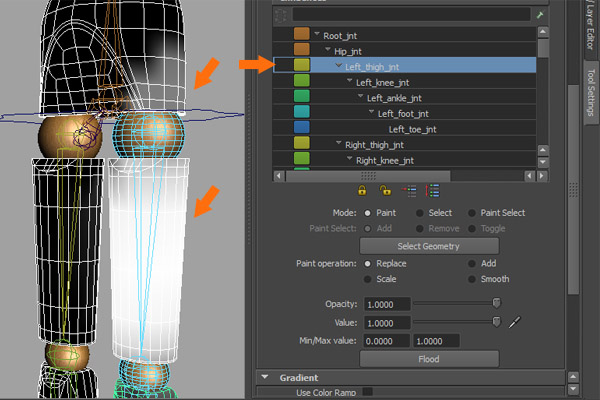The height and width of the screenshot is (400, 600).
Task: Click the closed lock influence weights icon
Action: tap(362, 190)
